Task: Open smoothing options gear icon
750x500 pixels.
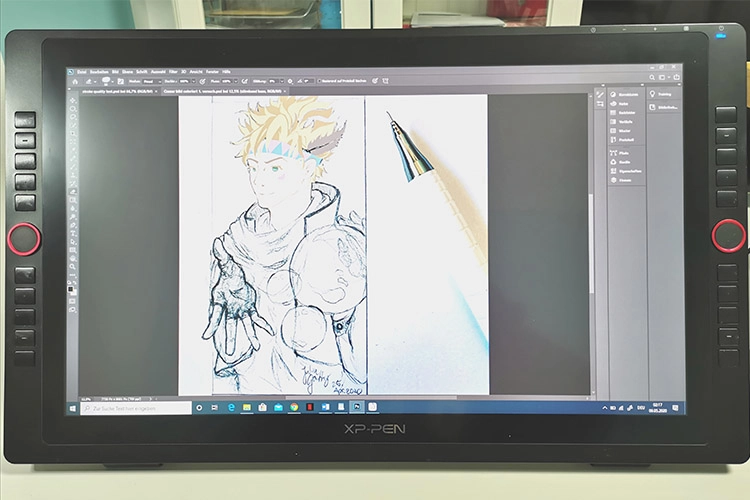Action: pos(290,81)
